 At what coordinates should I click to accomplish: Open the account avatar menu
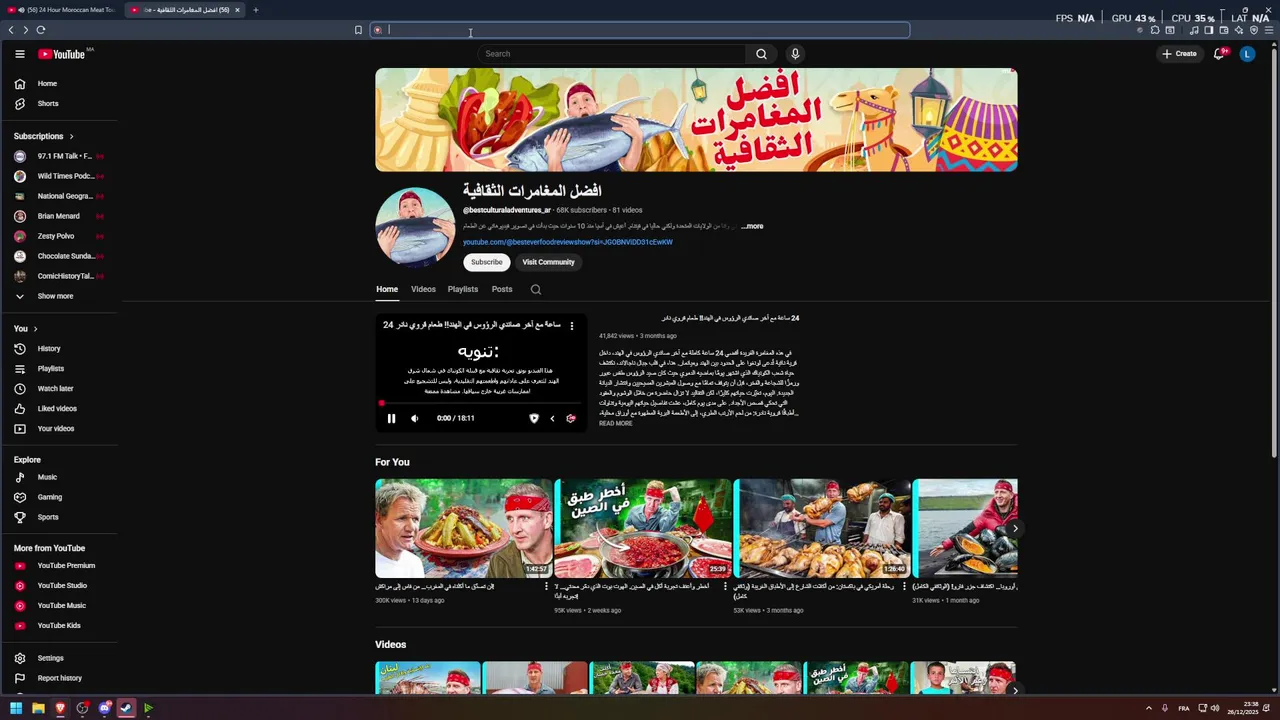[x=1247, y=54]
